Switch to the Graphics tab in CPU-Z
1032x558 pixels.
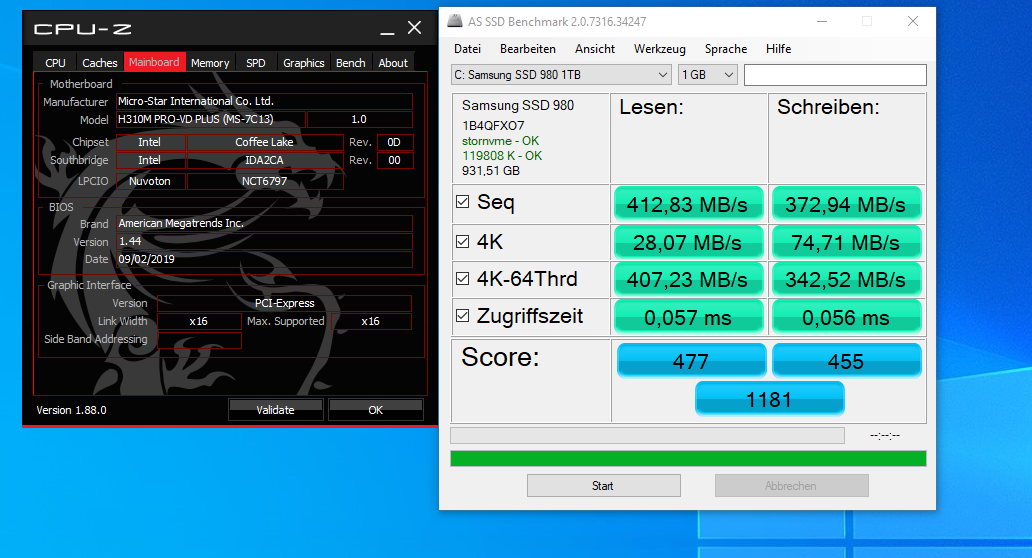[x=303, y=63]
